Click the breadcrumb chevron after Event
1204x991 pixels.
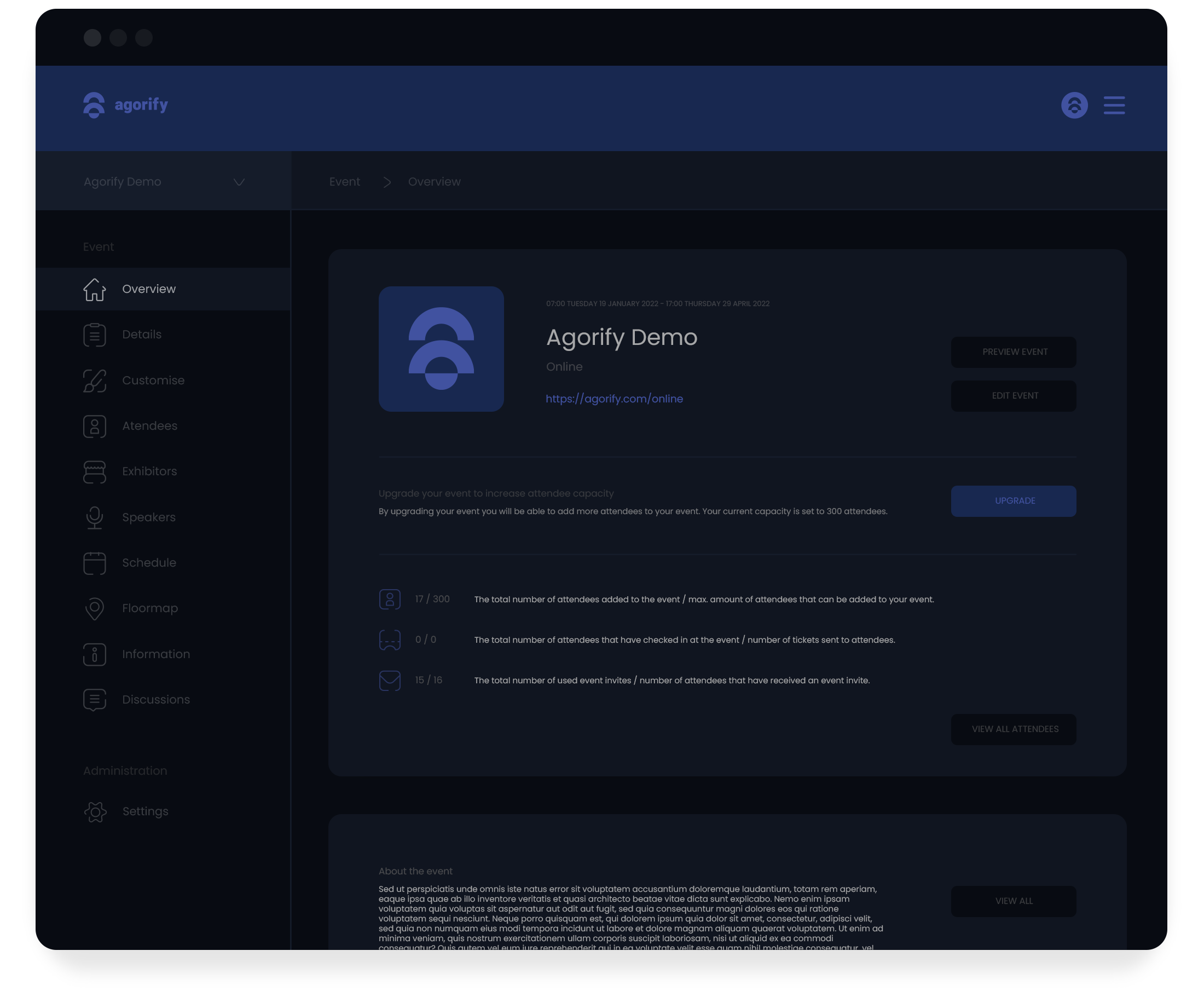[387, 182]
